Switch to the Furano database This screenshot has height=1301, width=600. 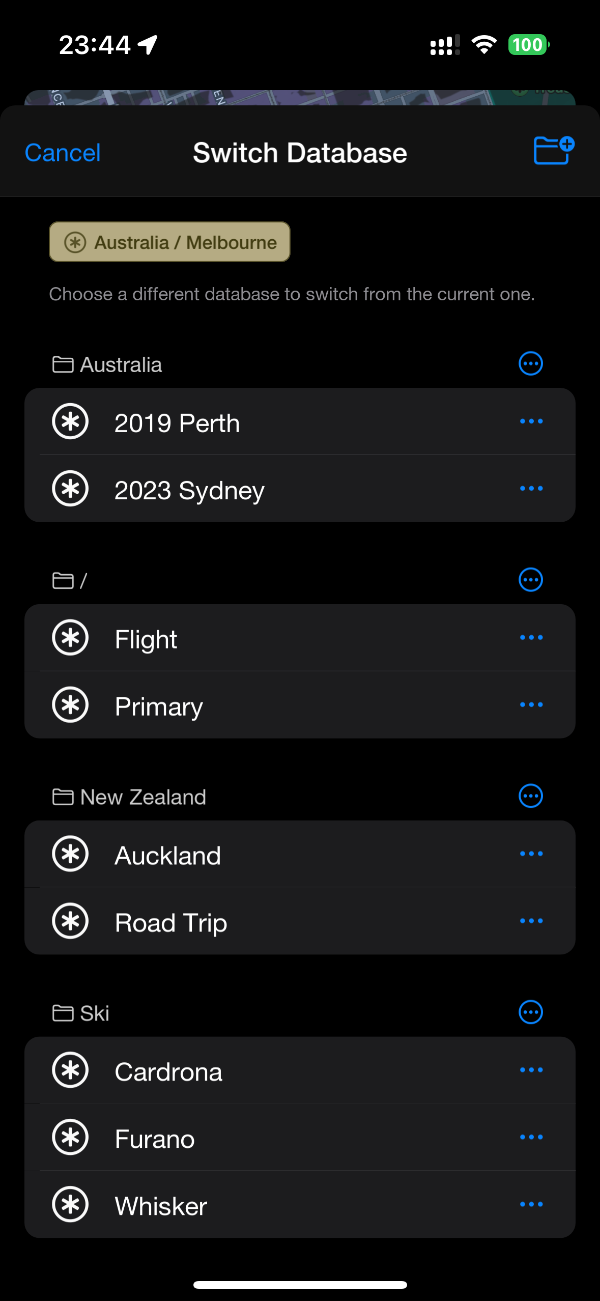tap(155, 1138)
